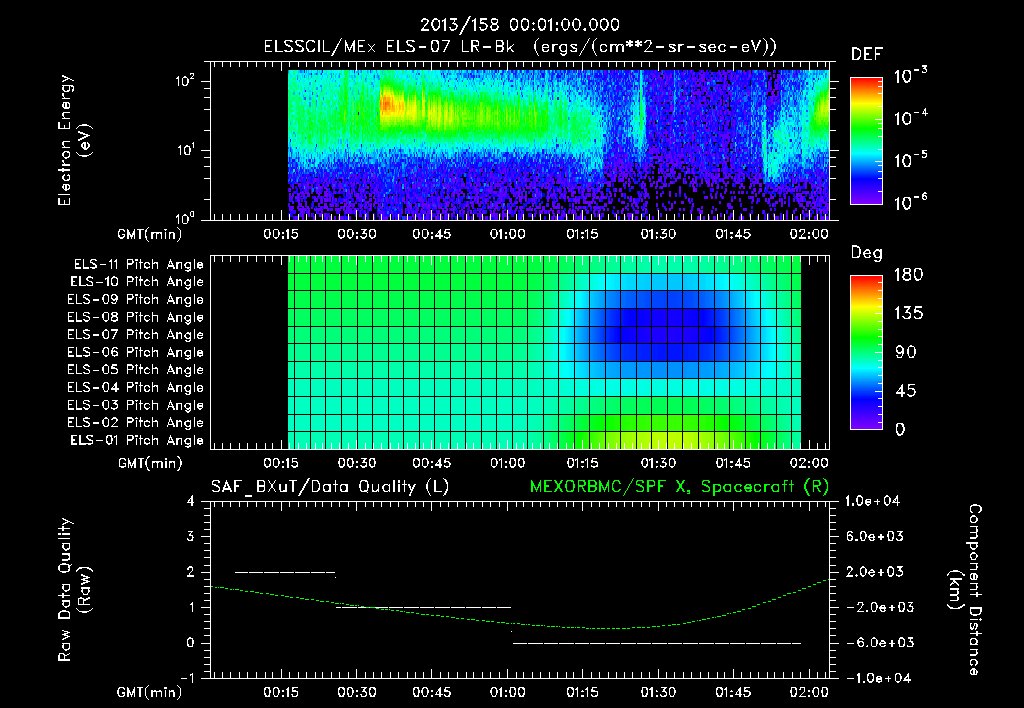This screenshot has height=708, width=1024.
Task: Click the 10^-3 value on DEF scale
Action: coord(910,76)
